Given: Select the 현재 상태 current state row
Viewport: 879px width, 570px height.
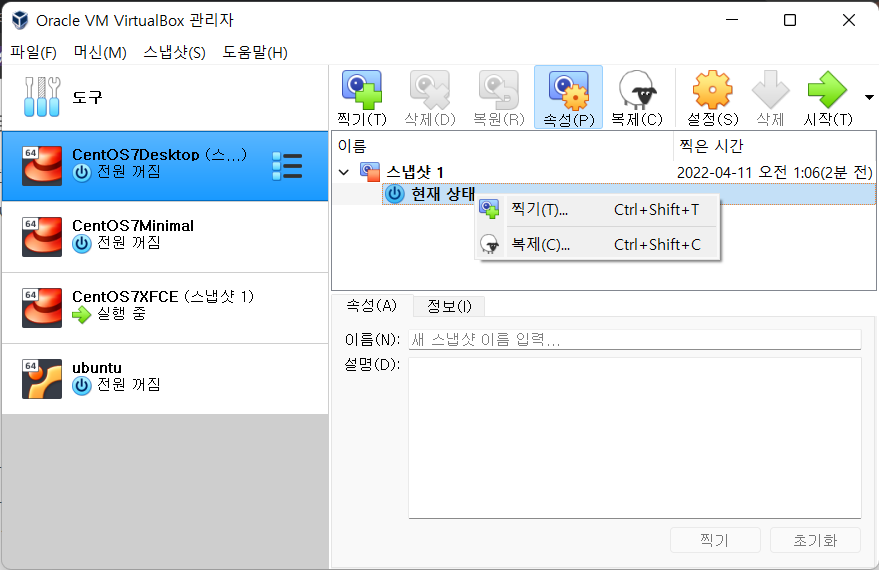Looking at the screenshot, I should pyautogui.click(x=628, y=194).
